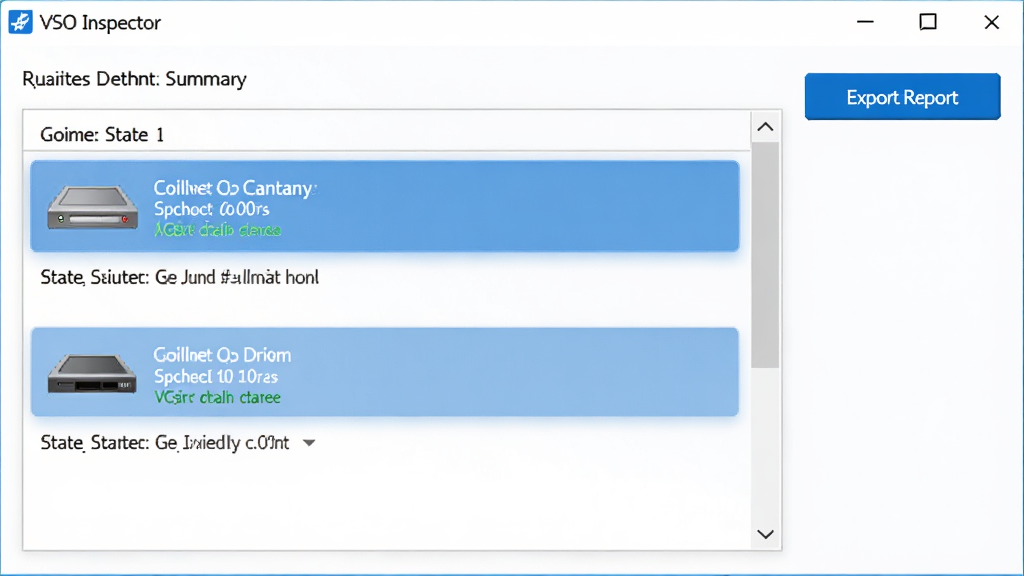Minimize the VSO Inspector window

point(865,22)
